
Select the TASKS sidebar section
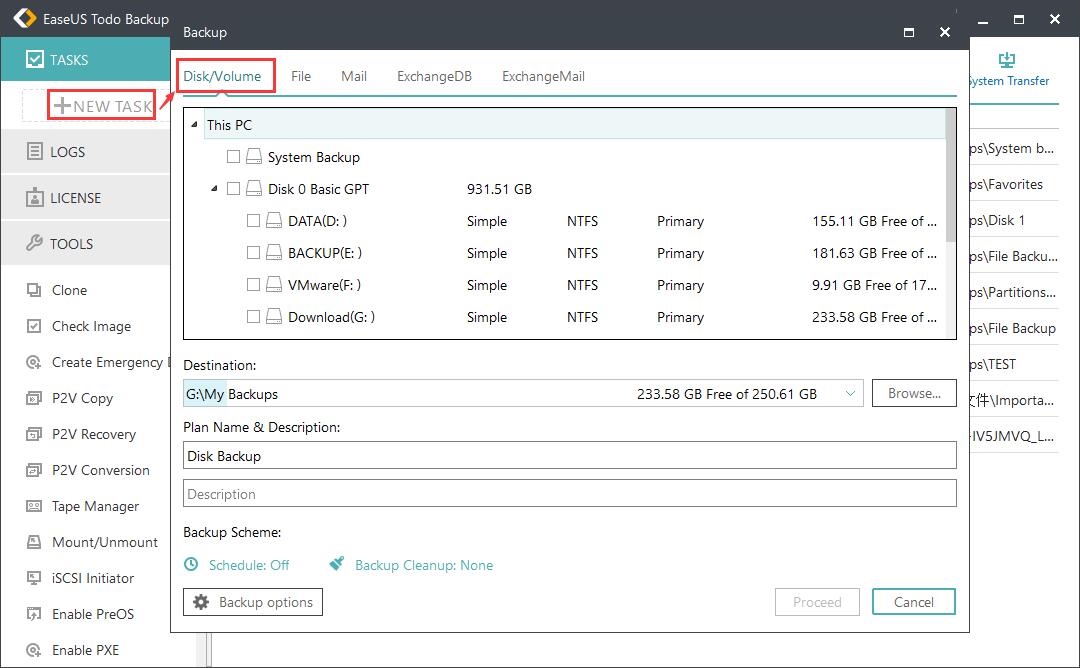(85, 59)
